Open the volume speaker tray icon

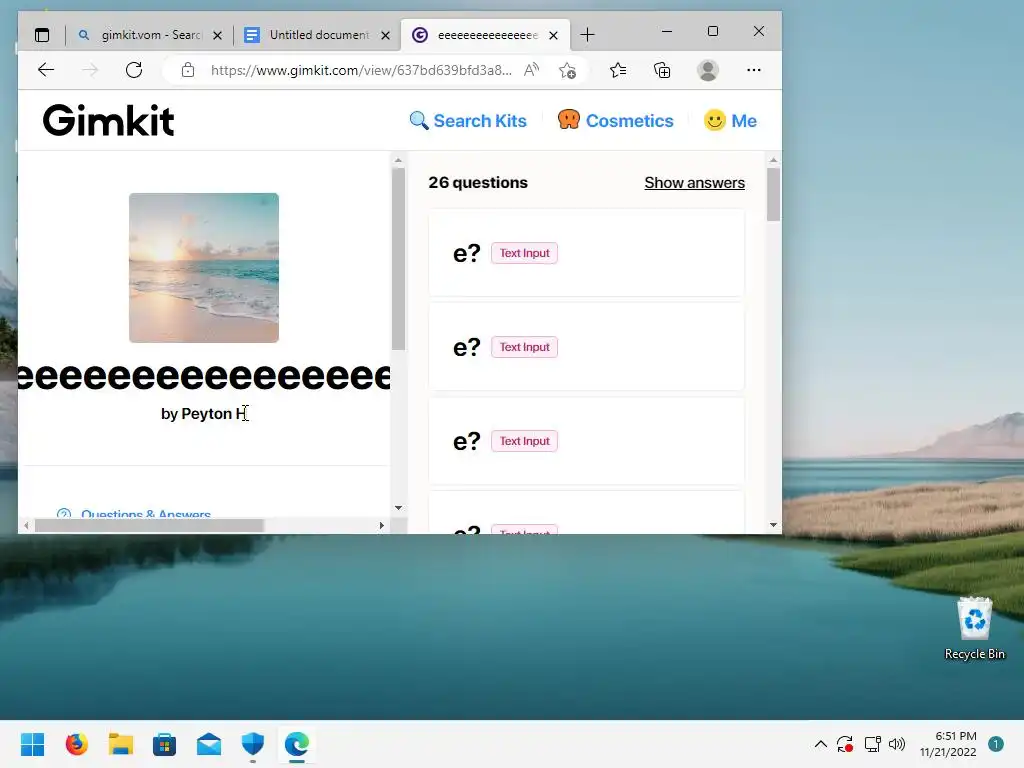point(897,744)
